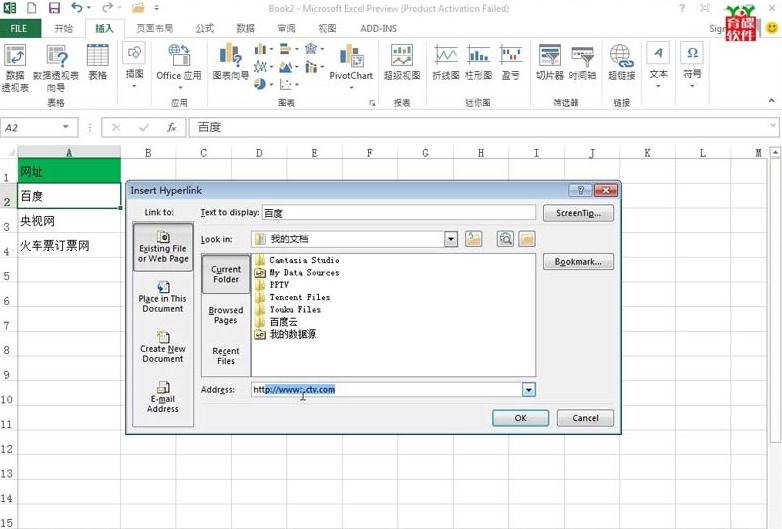The height and width of the screenshot is (529, 782).
Task: Click the dialog help question mark button
Action: pyautogui.click(x=581, y=190)
